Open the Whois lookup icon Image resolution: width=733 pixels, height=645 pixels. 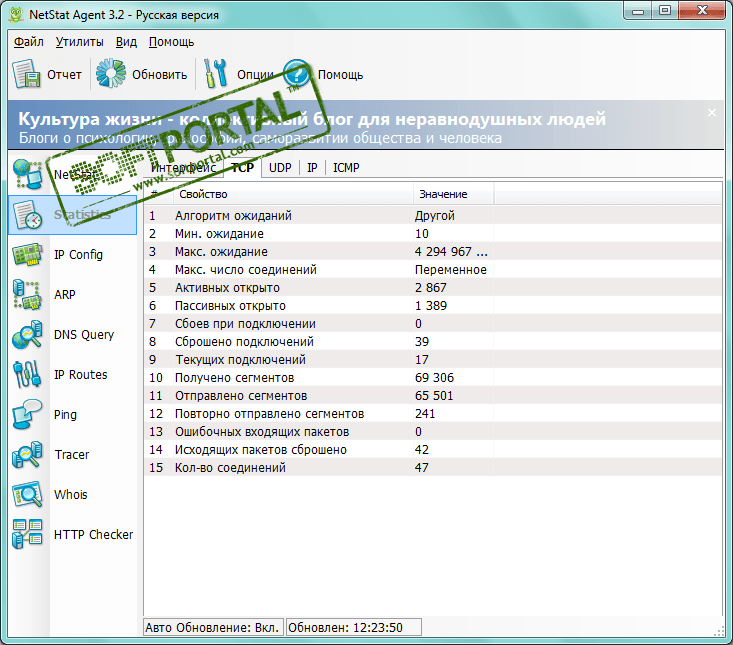pyautogui.click(x=28, y=494)
